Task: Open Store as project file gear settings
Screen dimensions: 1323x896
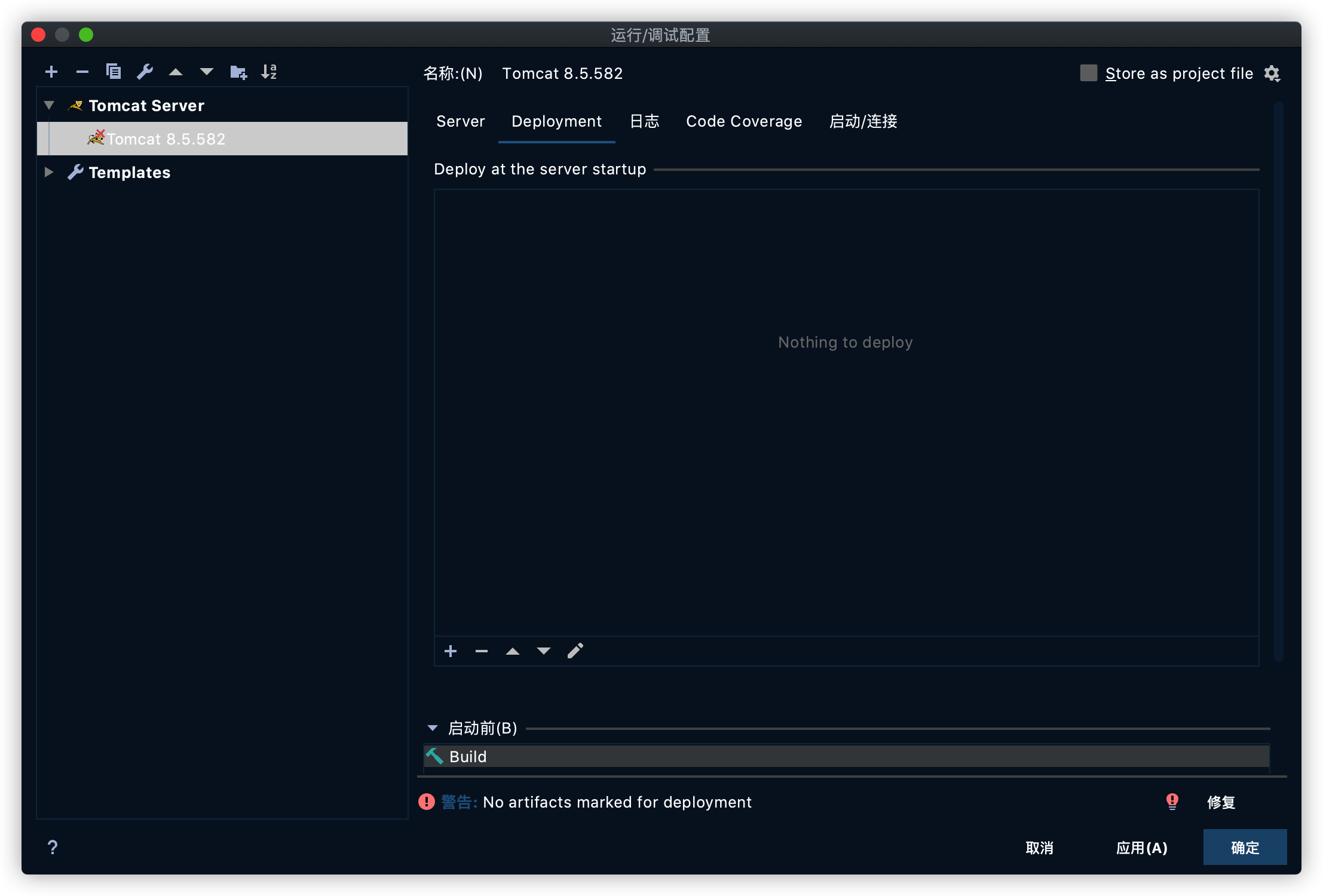Action: click(1272, 73)
